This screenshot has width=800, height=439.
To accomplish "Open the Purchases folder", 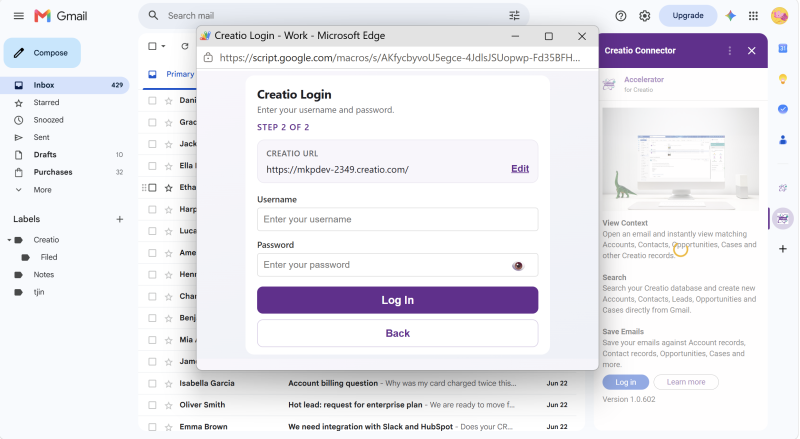I will click(53, 172).
